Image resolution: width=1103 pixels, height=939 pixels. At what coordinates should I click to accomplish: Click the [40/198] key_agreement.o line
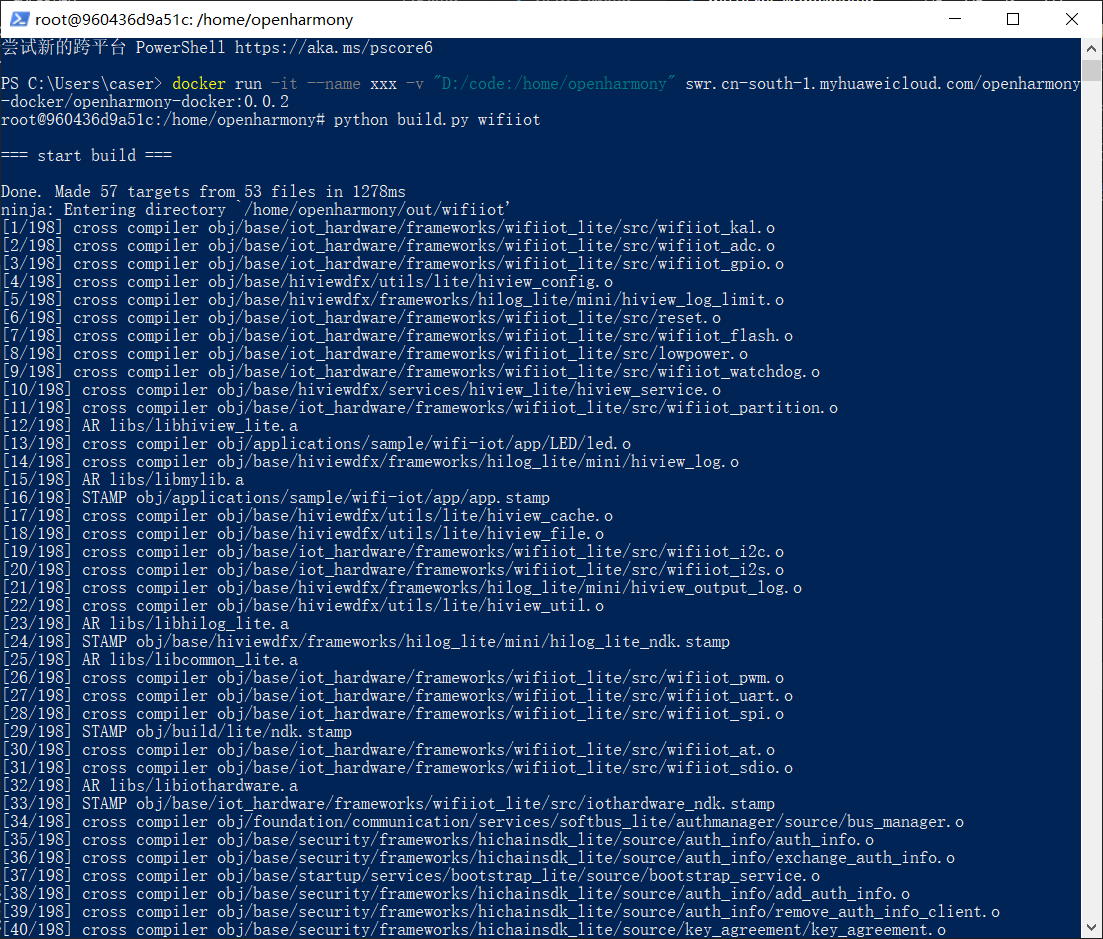tap(473, 930)
